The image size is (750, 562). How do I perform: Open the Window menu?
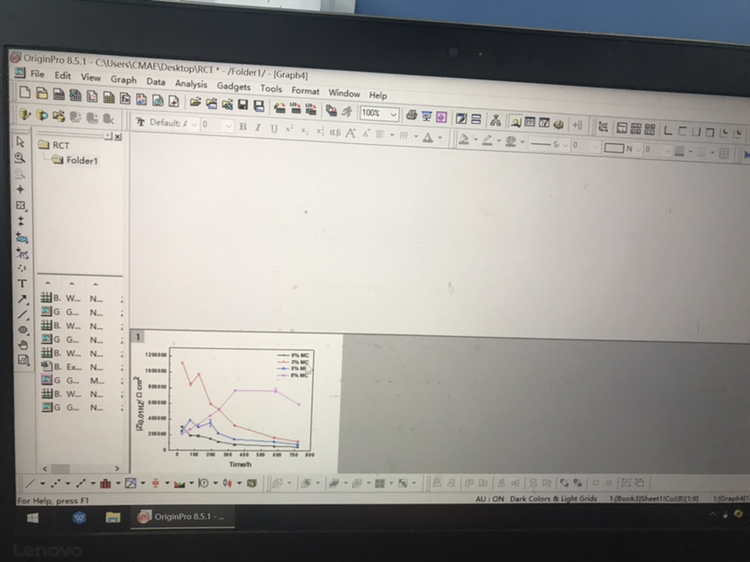pos(344,93)
